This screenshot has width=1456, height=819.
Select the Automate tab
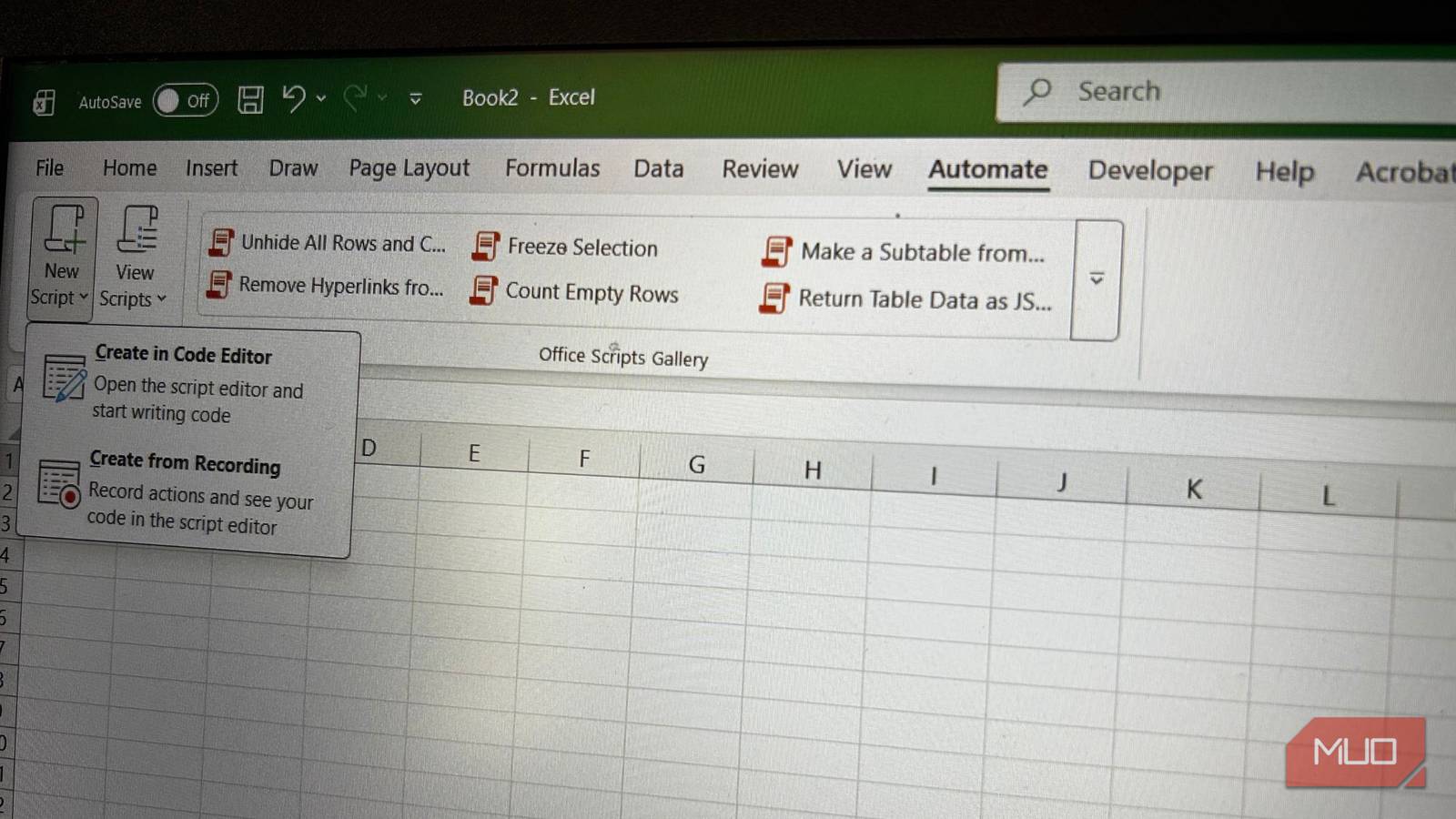[988, 170]
